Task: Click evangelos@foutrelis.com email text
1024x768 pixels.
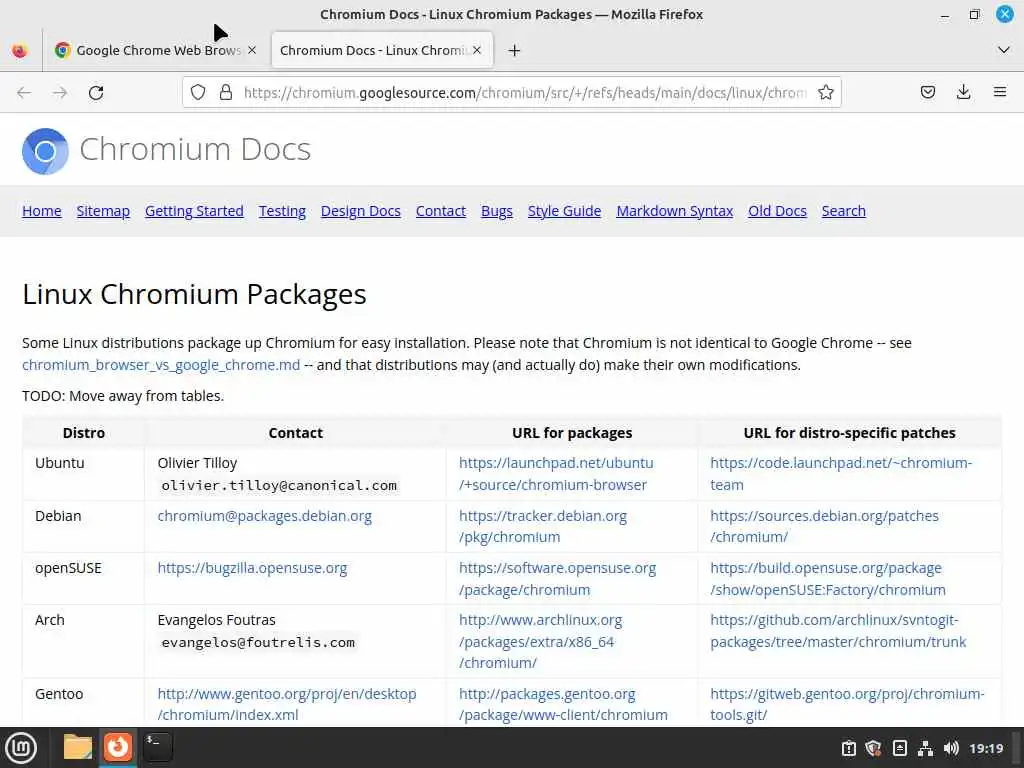Action: [258, 643]
